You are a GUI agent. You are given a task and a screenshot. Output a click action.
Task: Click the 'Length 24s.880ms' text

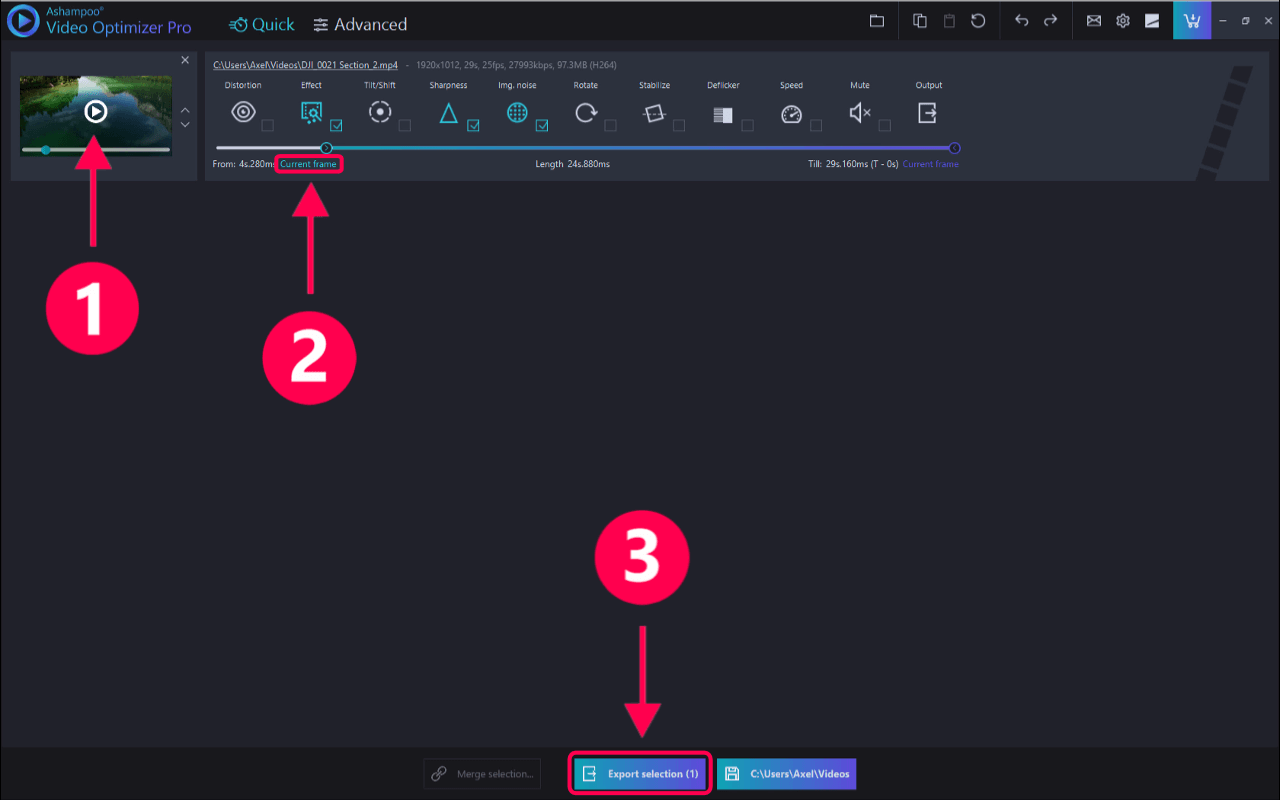[573, 164]
